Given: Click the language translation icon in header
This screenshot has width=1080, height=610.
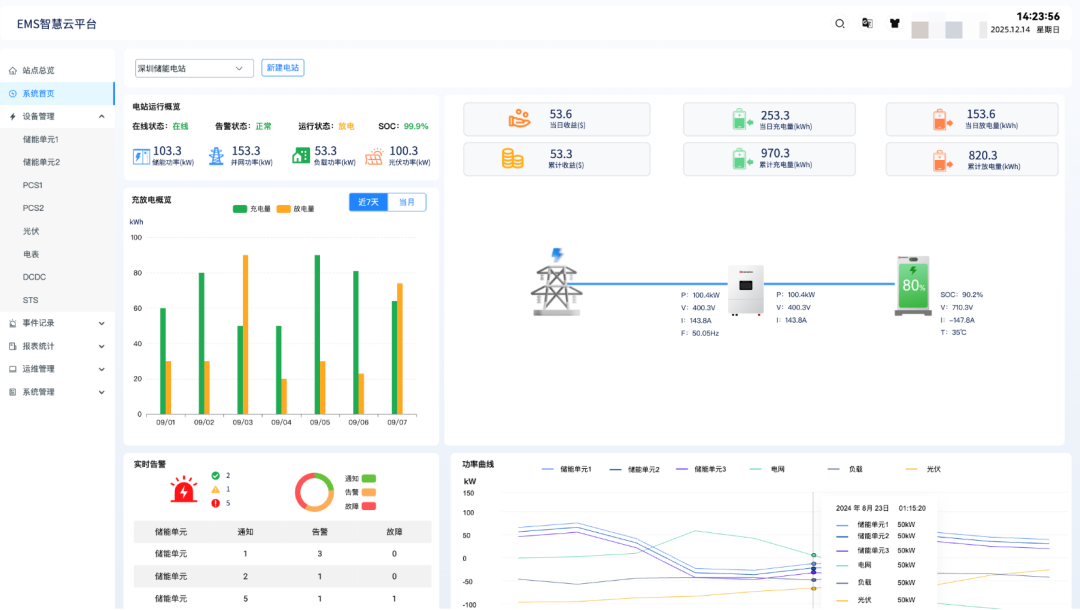Looking at the screenshot, I should (867, 23).
